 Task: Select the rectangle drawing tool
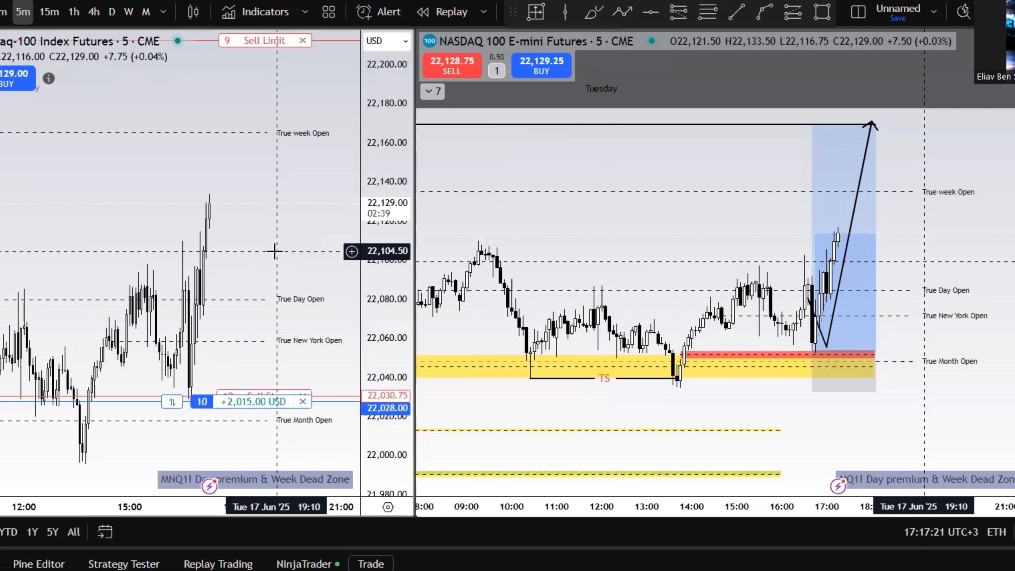[x=822, y=12]
